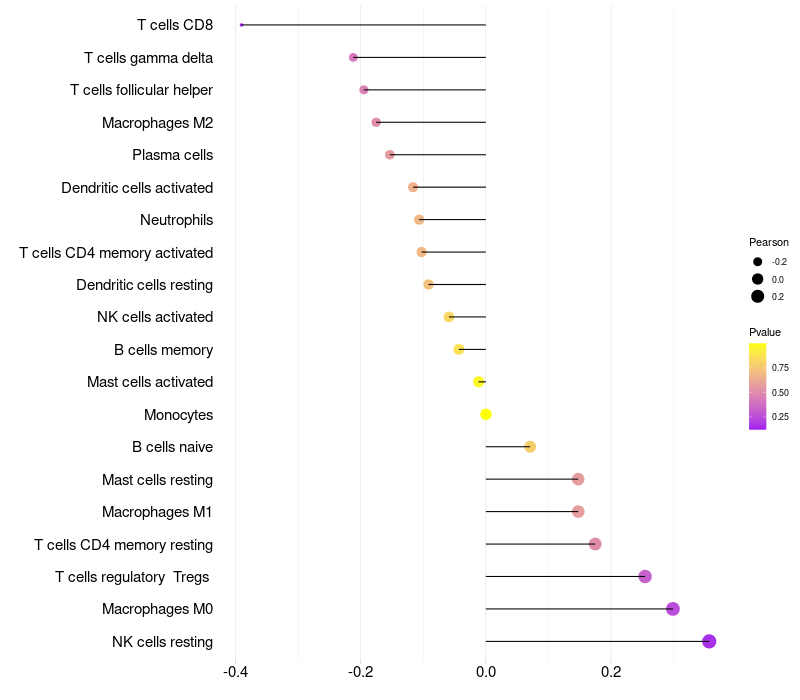Click the Dendritic cells resting dot
This screenshot has height=700, width=800.
[429, 284]
